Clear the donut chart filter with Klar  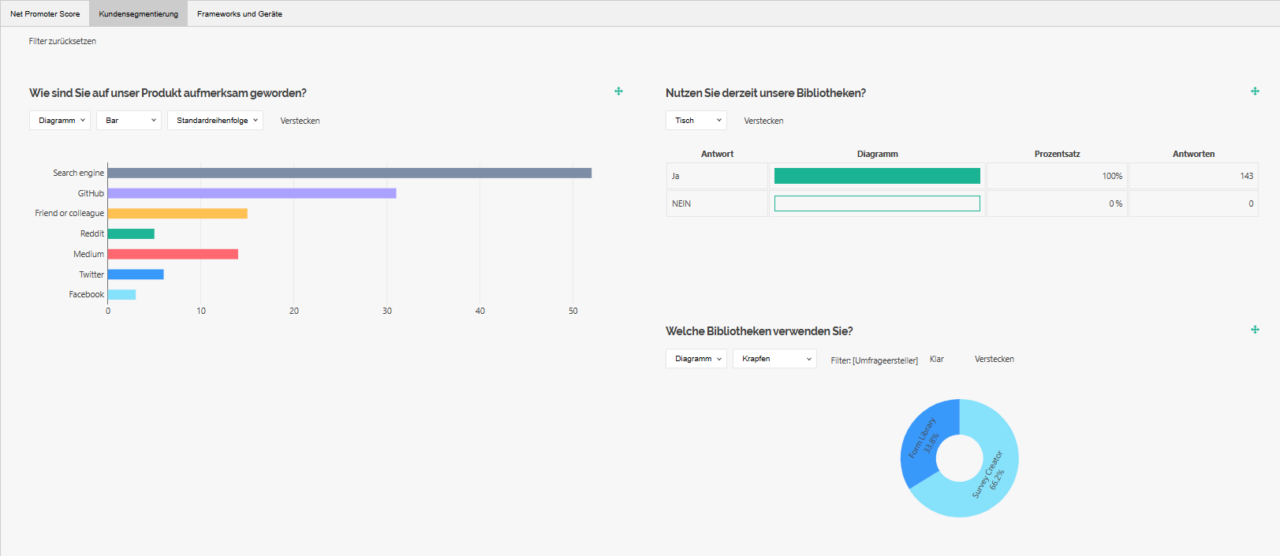pos(936,359)
